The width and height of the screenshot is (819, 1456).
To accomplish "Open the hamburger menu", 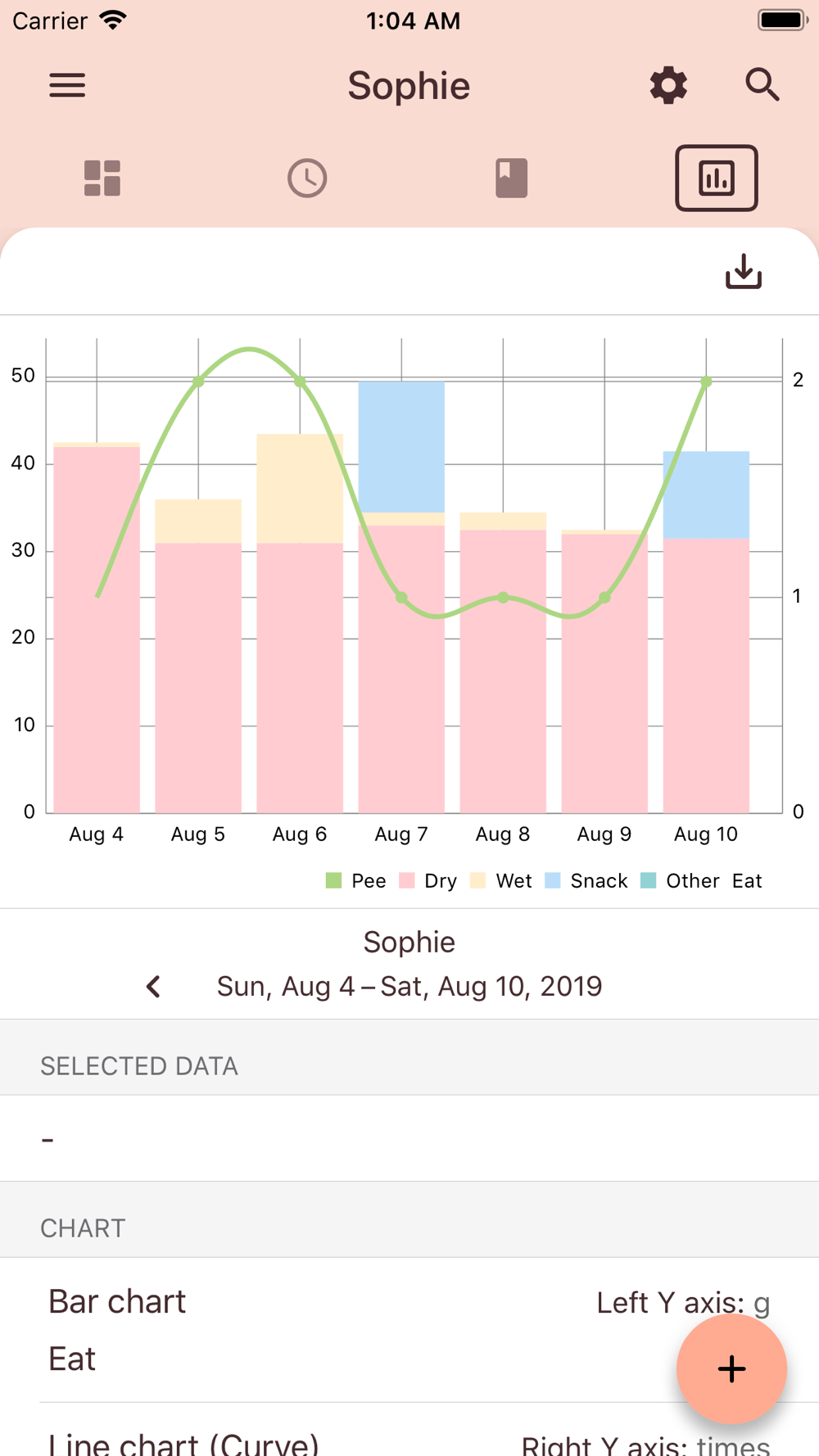I will pyautogui.click(x=67, y=85).
